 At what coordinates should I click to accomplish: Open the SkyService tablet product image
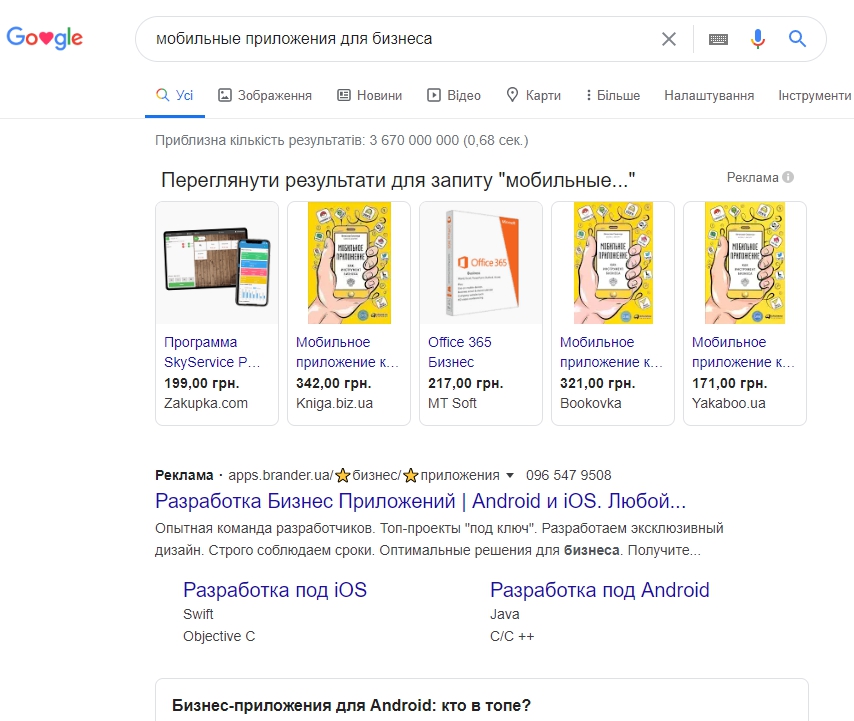pyautogui.click(x=217, y=263)
